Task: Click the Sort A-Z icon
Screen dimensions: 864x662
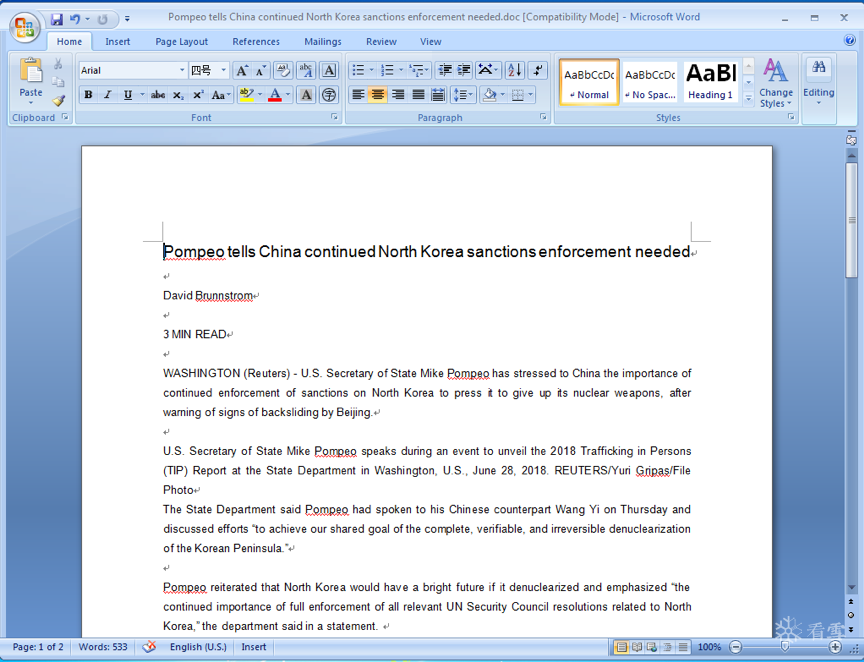Action: (x=515, y=70)
